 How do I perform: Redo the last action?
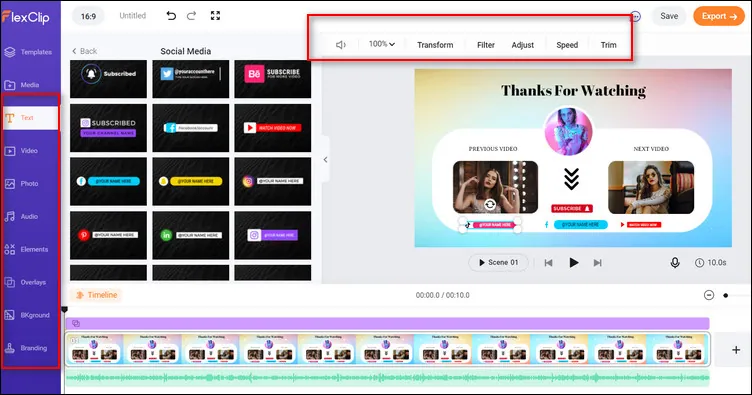[191, 16]
